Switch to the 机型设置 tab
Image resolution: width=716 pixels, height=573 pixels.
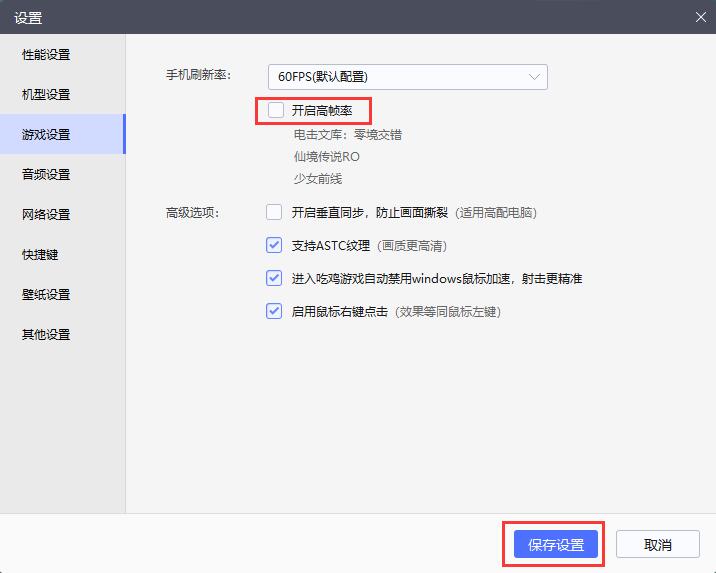pyautogui.click(x=47, y=95)
